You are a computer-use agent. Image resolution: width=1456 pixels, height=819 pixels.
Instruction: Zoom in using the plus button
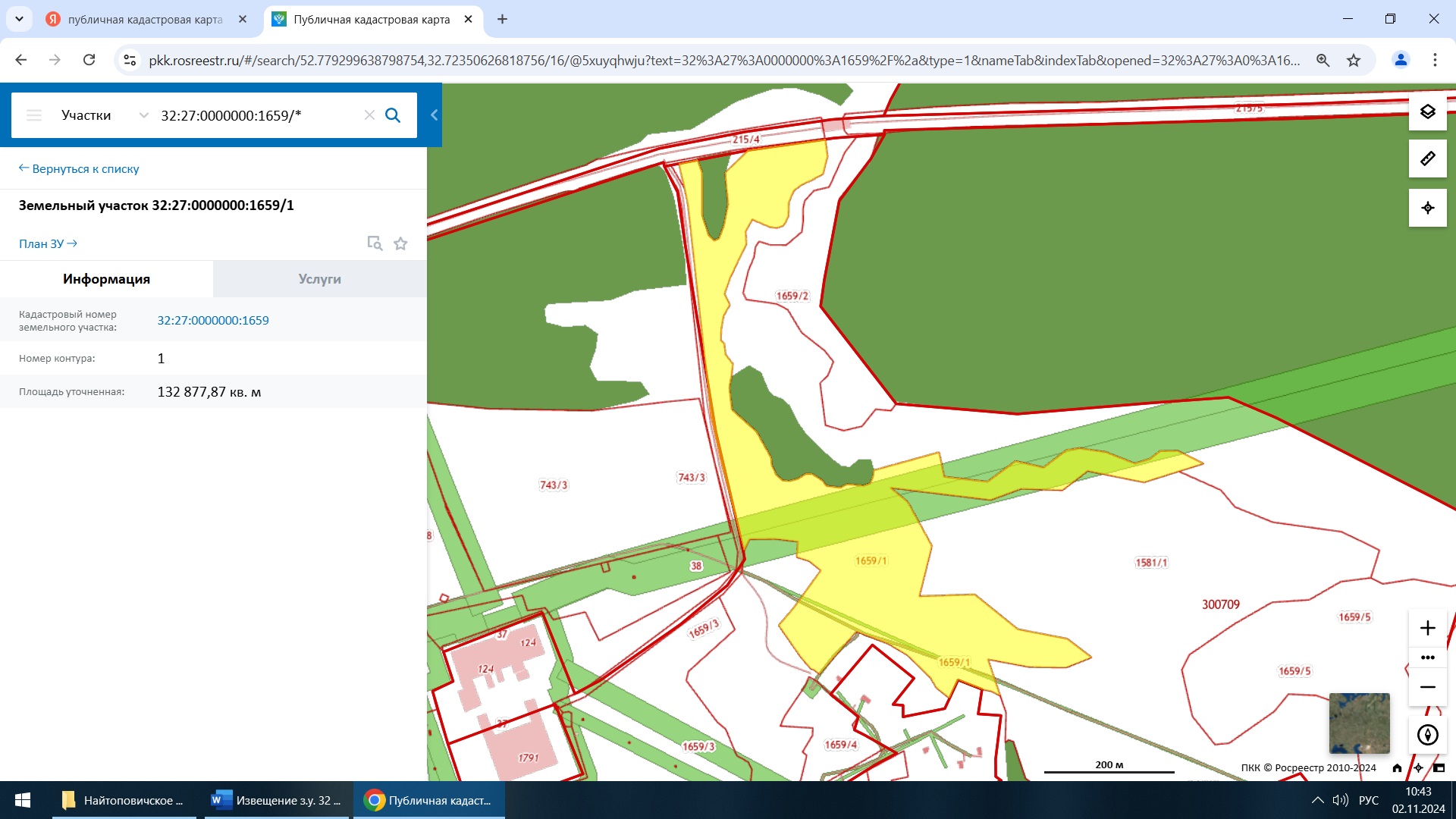[x=1427, y=628]
